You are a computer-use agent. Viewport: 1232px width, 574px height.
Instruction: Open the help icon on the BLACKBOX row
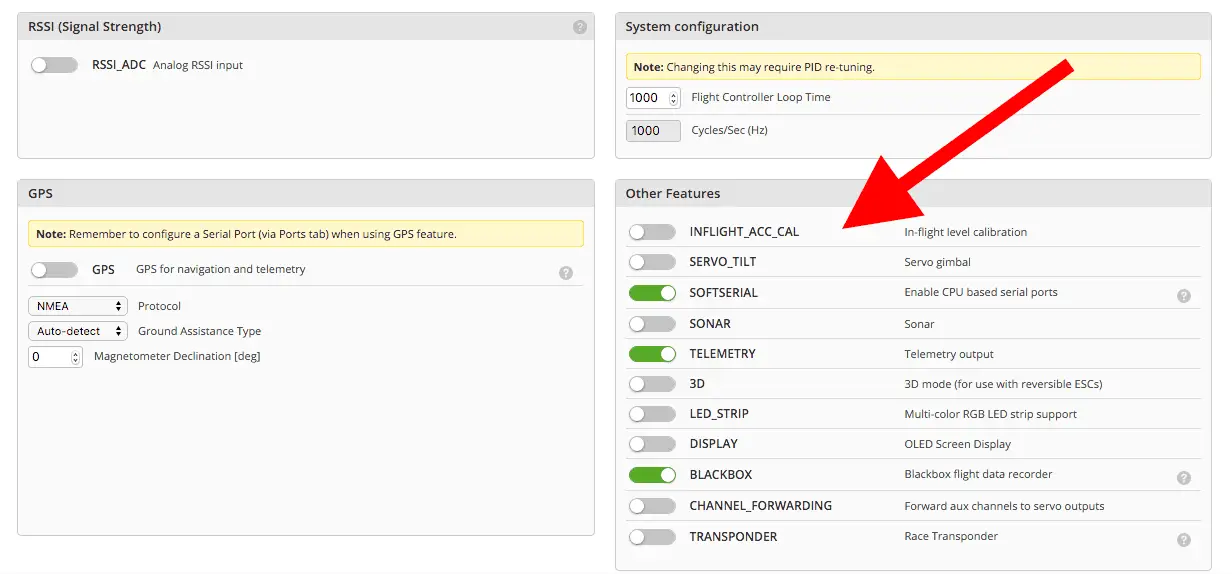1183,478
